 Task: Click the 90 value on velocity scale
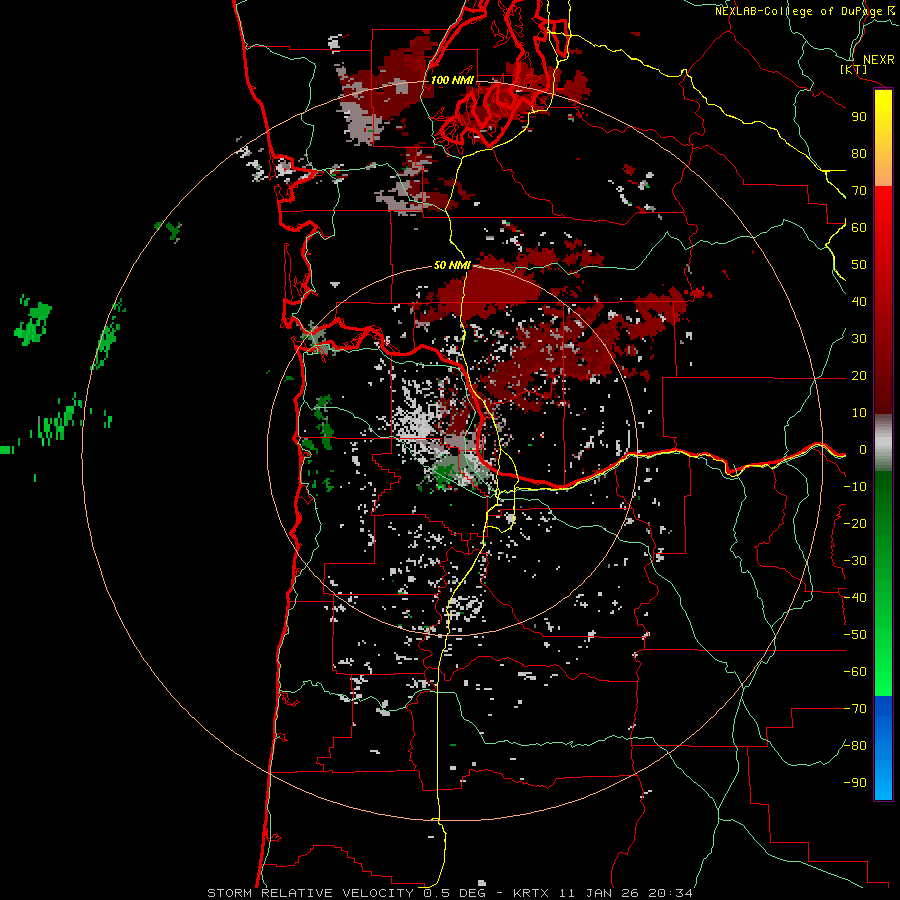tap(859, 117)
